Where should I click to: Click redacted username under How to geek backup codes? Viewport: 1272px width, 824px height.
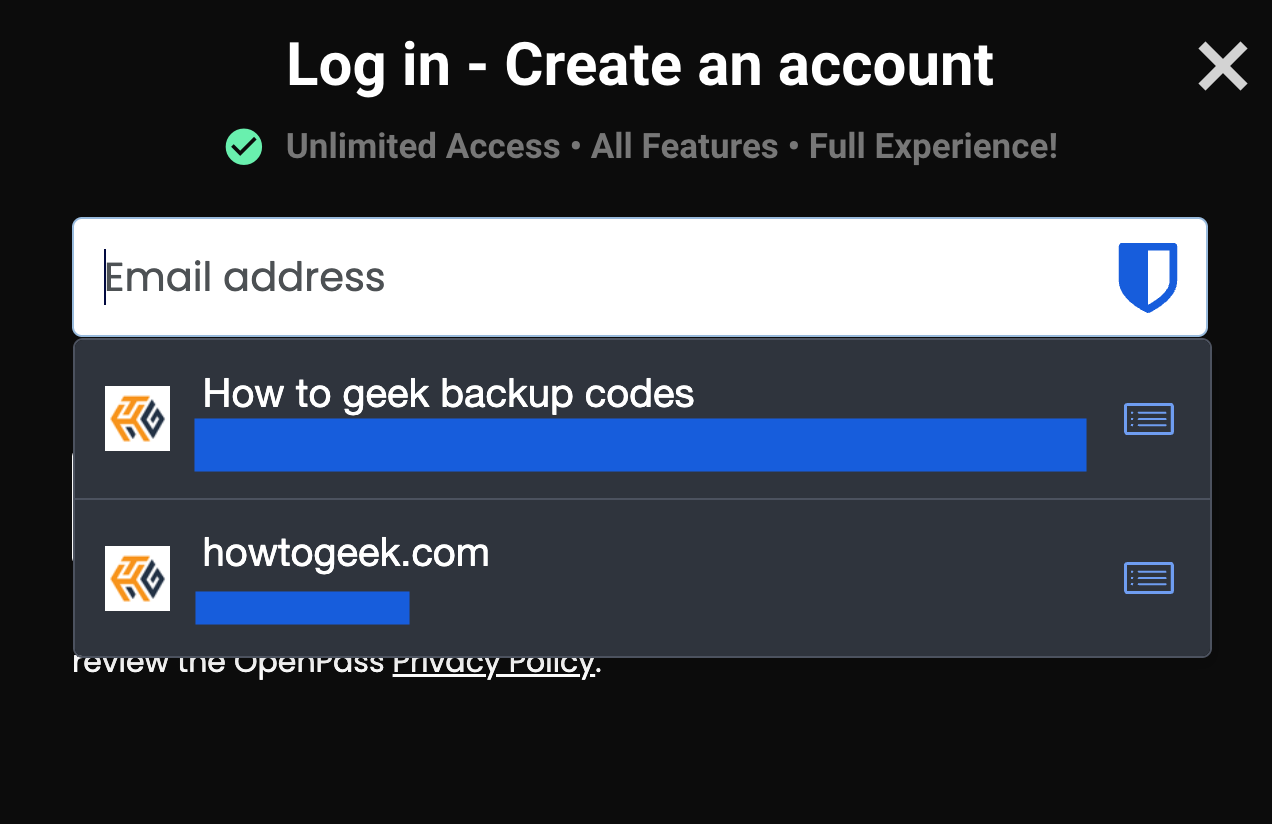click(x=640, y=445)
